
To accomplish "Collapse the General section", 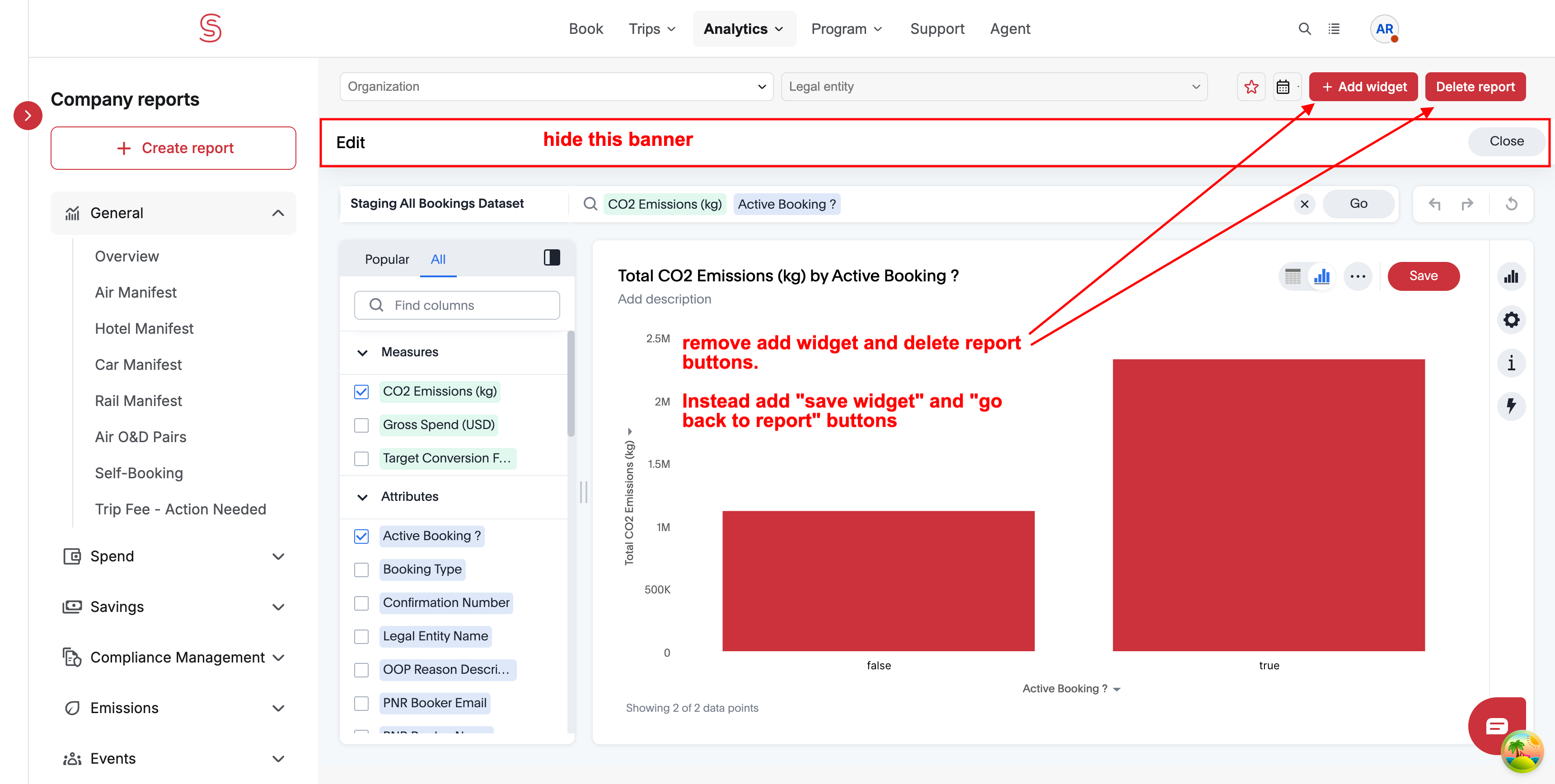I will point(173,213).
